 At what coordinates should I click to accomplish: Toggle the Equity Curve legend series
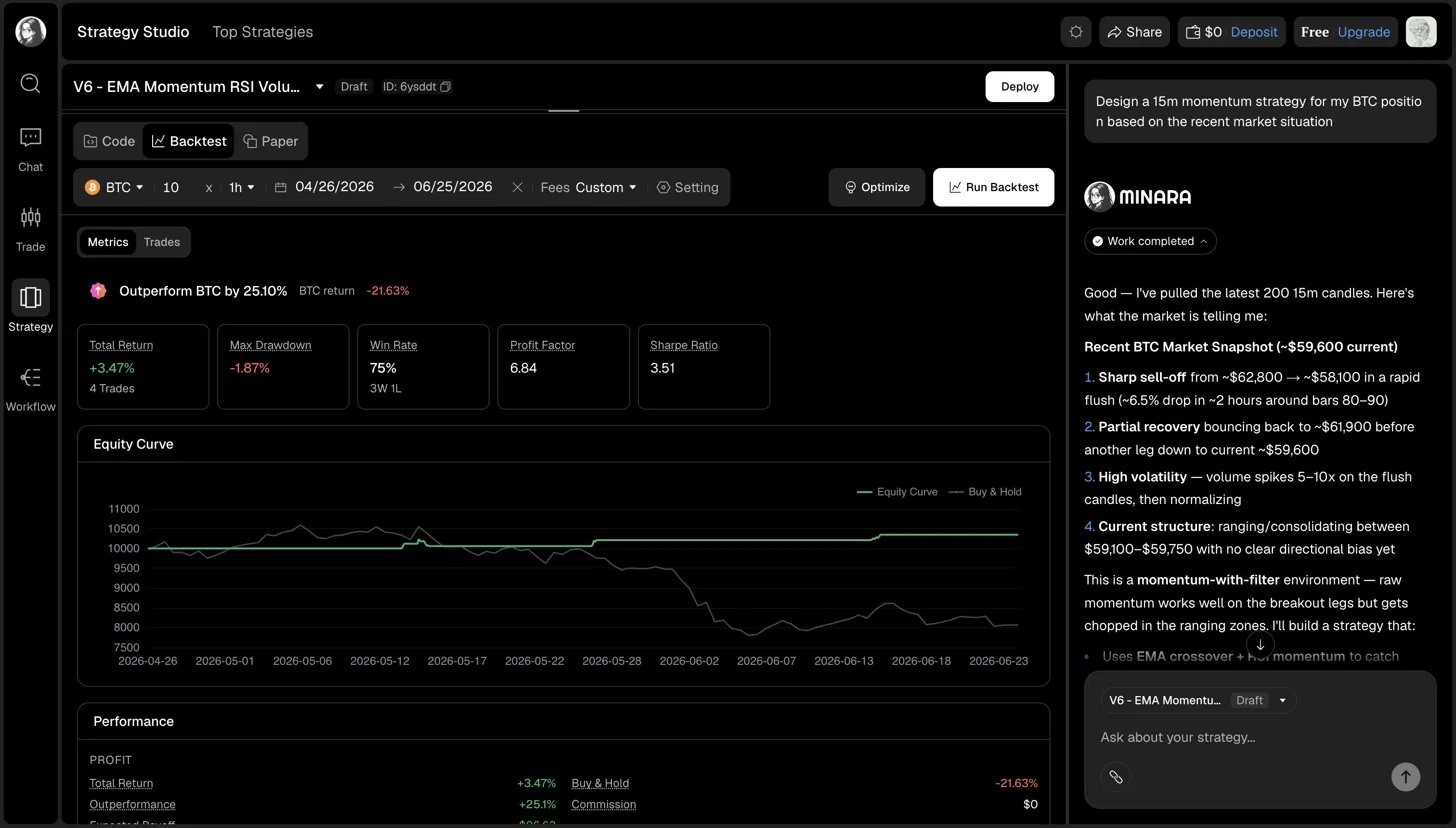pos(897,492)
